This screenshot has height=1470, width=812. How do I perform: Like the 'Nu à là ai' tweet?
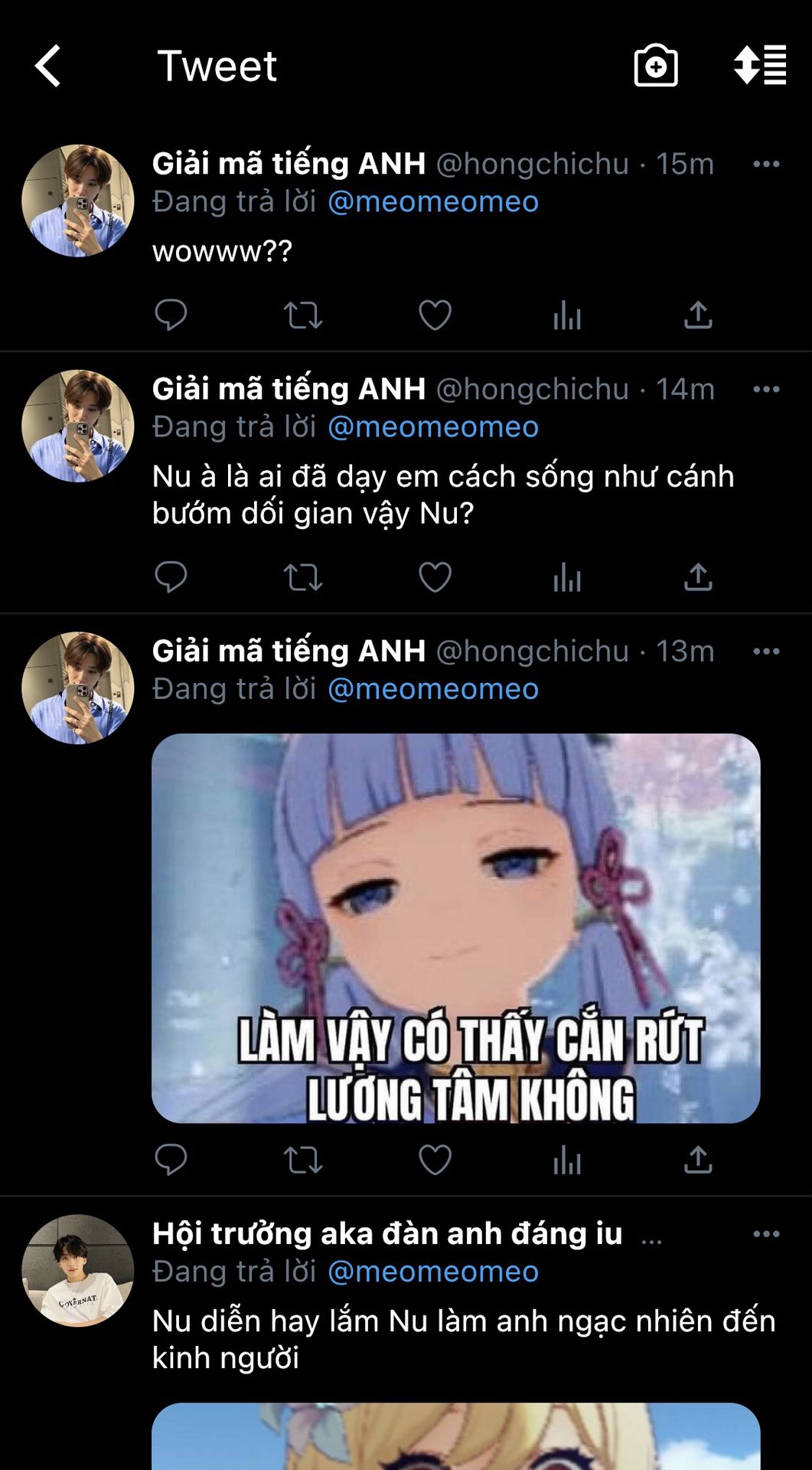(x=435, y=577)
